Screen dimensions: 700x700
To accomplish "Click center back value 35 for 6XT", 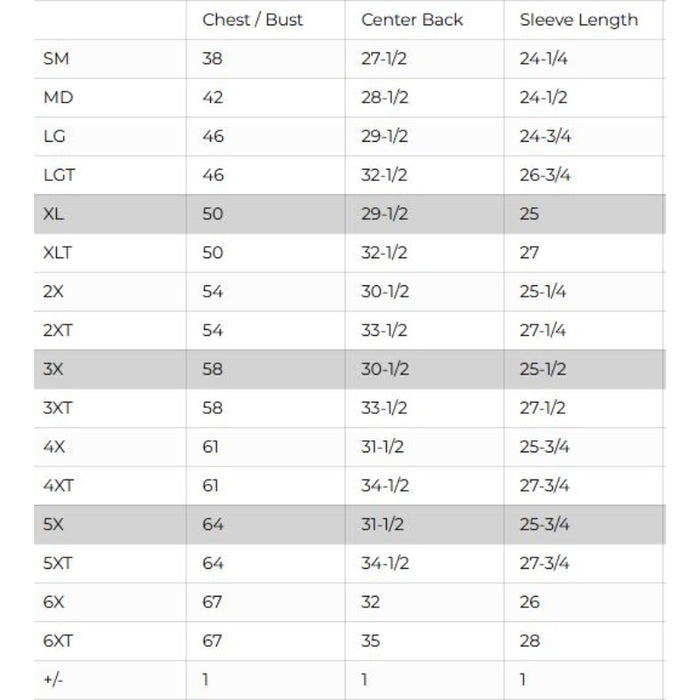I will coord(371,641).
